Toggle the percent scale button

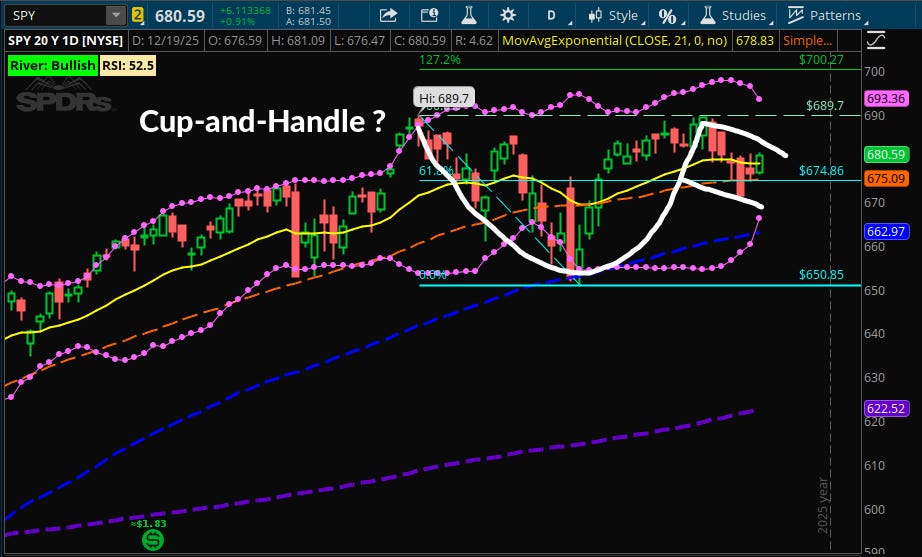click(668, 16)
